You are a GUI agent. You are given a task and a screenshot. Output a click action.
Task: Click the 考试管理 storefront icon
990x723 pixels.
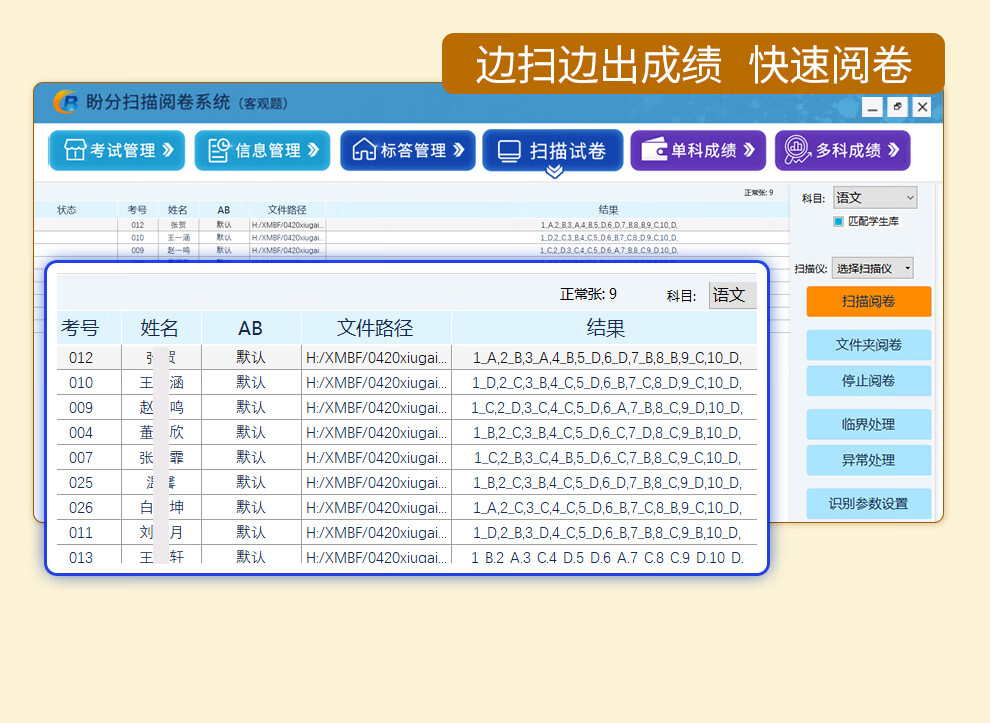pyautogui.click(x=75, y=150)
